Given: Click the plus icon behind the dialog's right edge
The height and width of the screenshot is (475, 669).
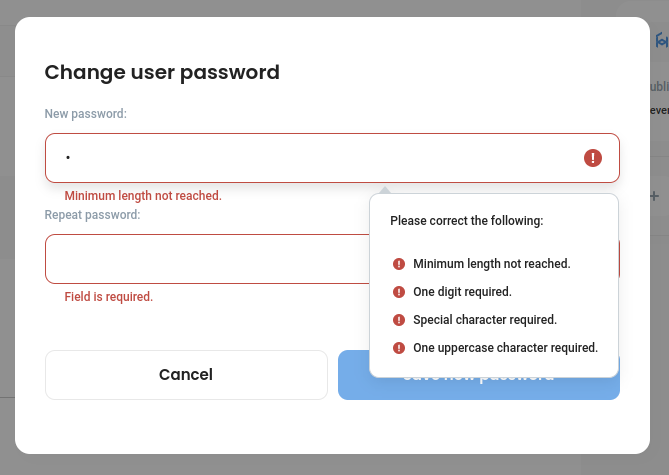Looking at the screenshot, I should click(x=654, y=197).
